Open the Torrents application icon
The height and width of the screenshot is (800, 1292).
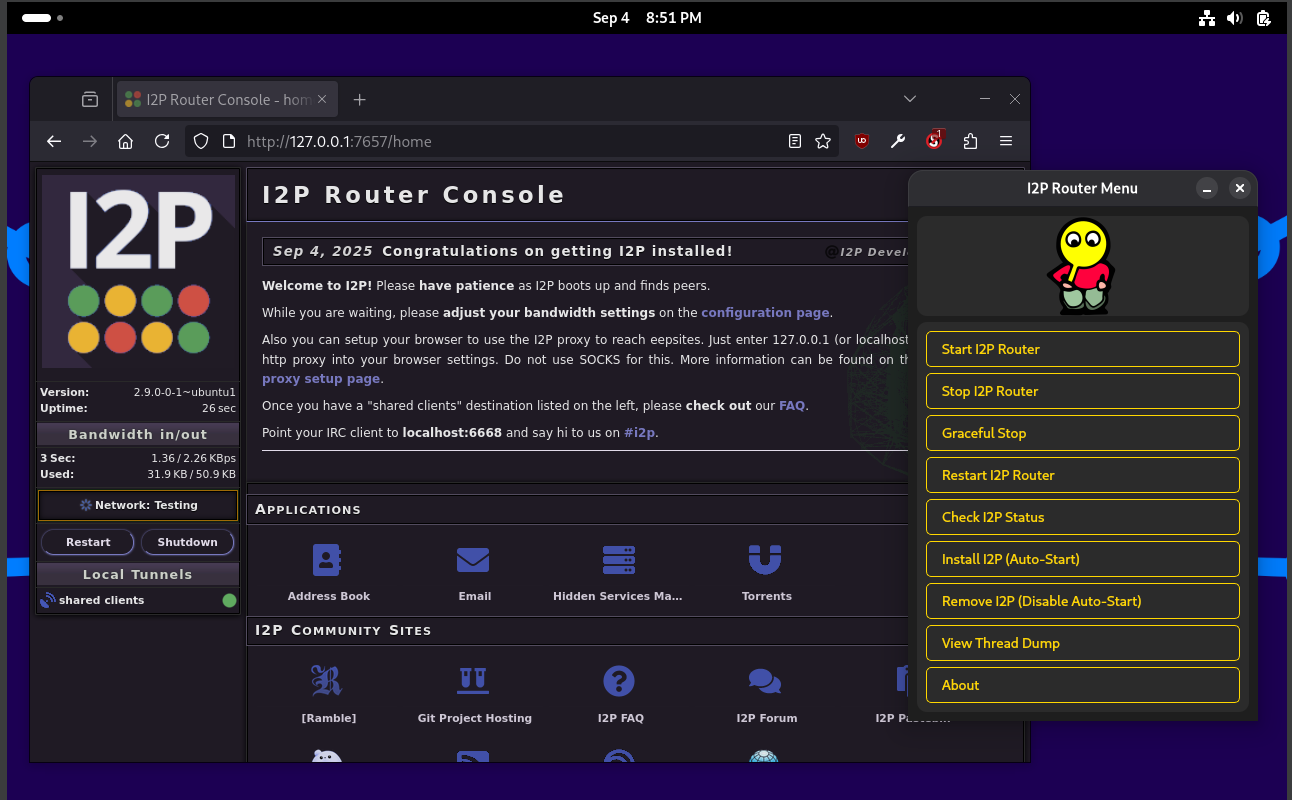click(765, 561)
